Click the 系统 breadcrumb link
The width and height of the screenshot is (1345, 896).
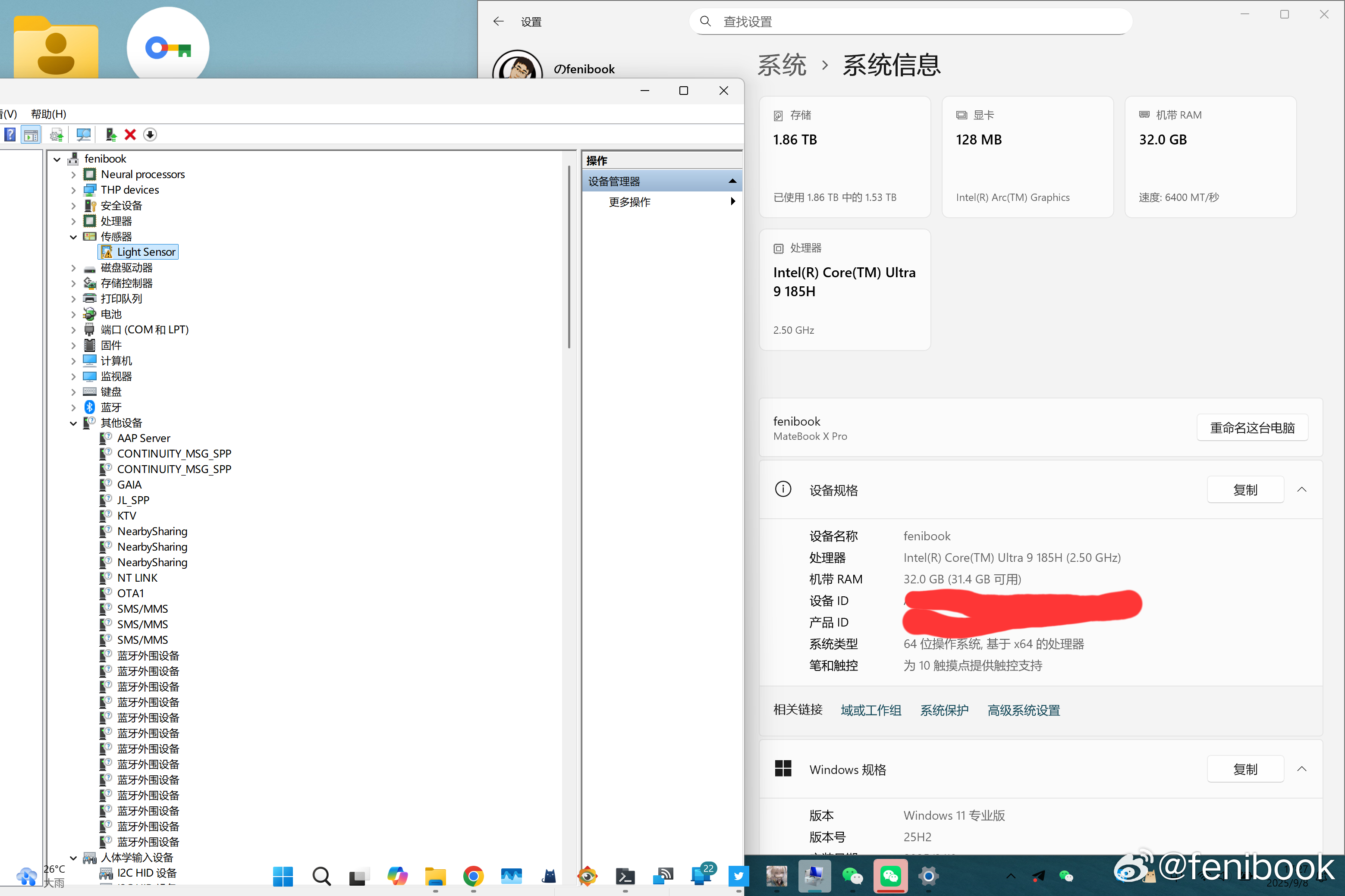tap(782, 65)
